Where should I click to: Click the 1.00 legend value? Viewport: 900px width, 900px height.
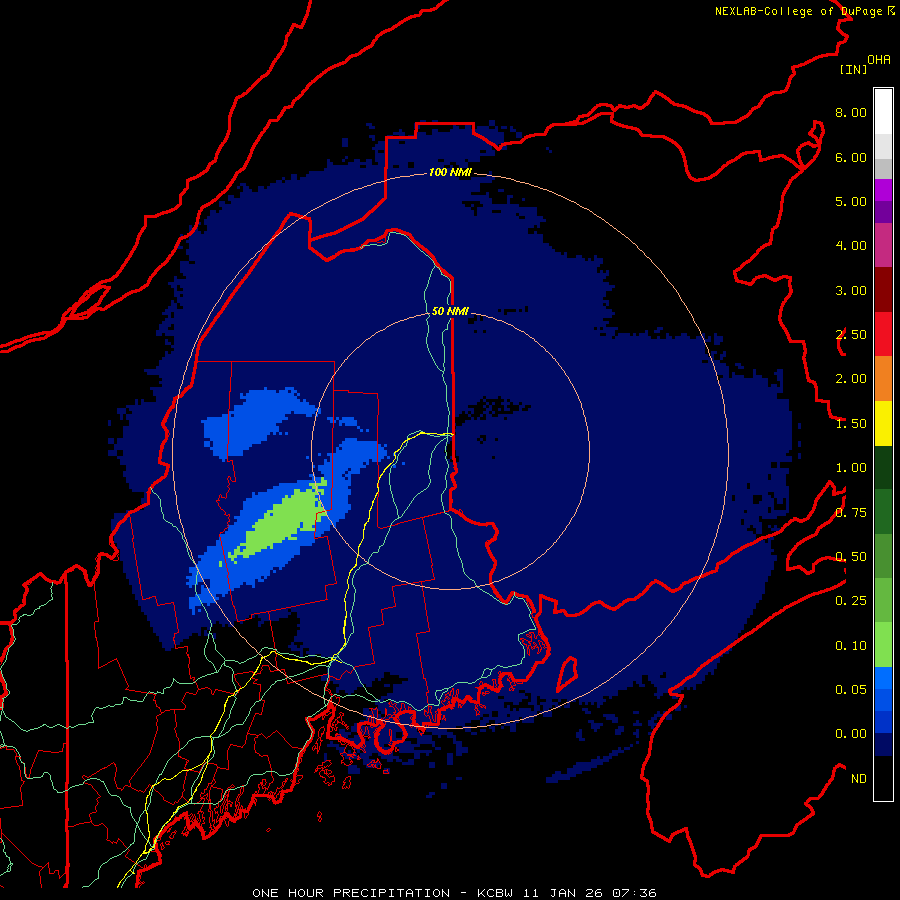851,468
